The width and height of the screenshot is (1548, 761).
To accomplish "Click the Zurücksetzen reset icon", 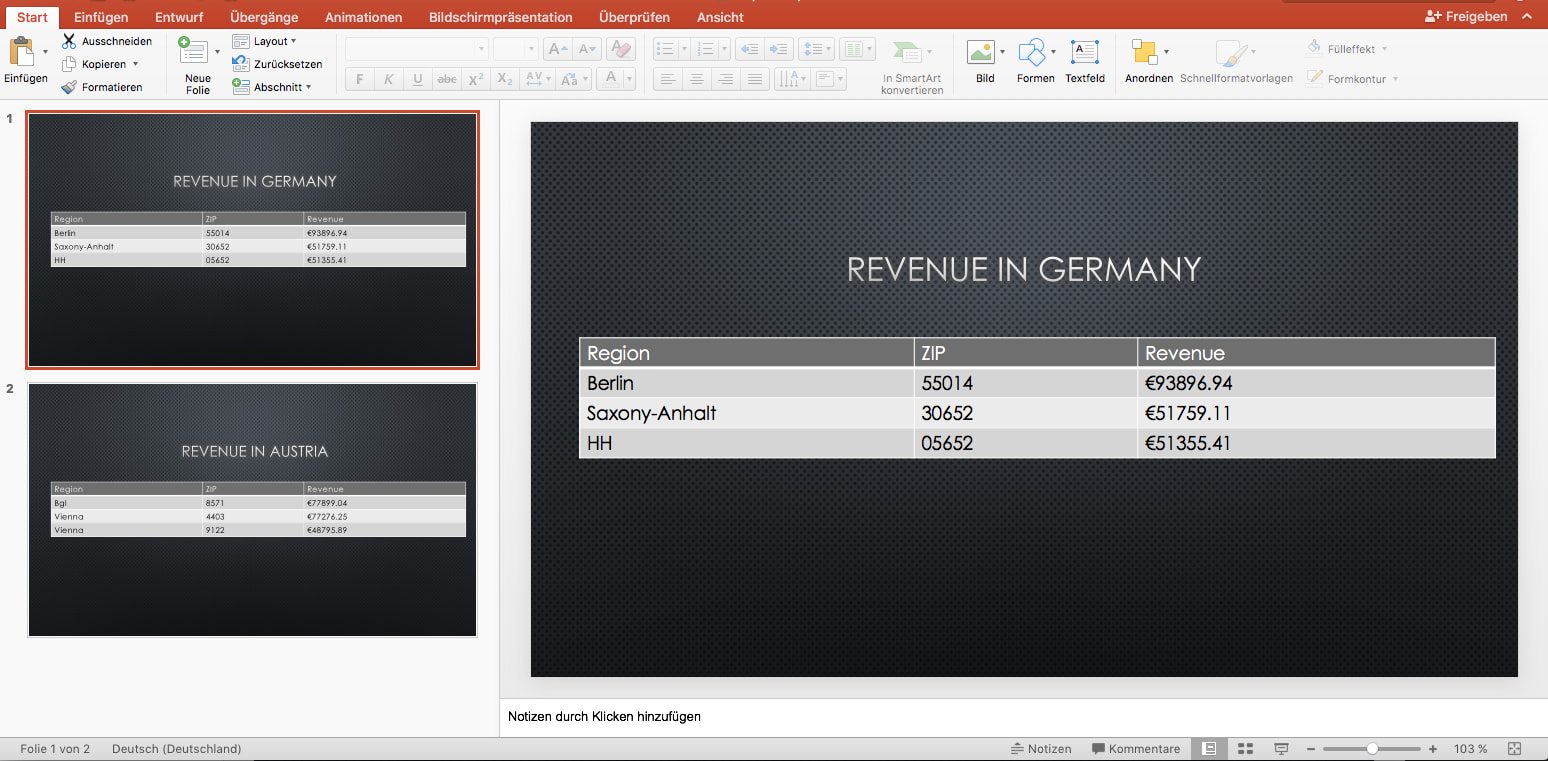I will coord(243,64).
